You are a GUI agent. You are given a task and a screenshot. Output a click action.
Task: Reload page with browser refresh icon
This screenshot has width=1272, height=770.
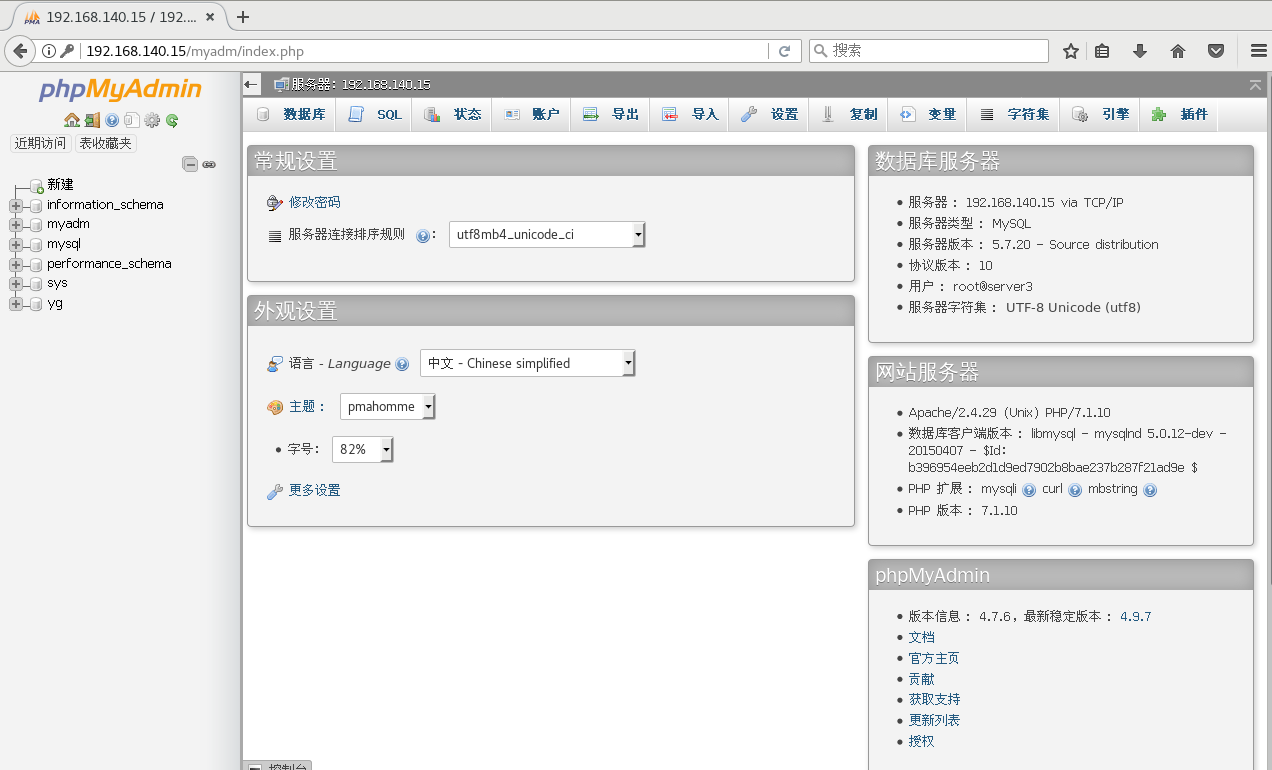(x=785, y=51)
